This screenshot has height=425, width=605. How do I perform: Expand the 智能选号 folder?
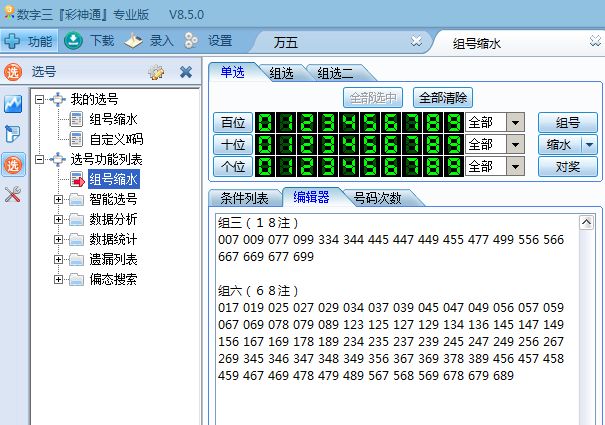pyautogui.click(x=58, y=200)
